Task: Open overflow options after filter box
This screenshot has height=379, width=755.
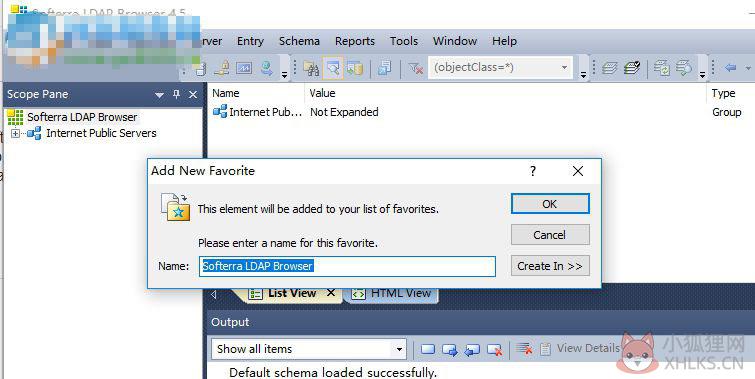Action: [x=583, y=75]
